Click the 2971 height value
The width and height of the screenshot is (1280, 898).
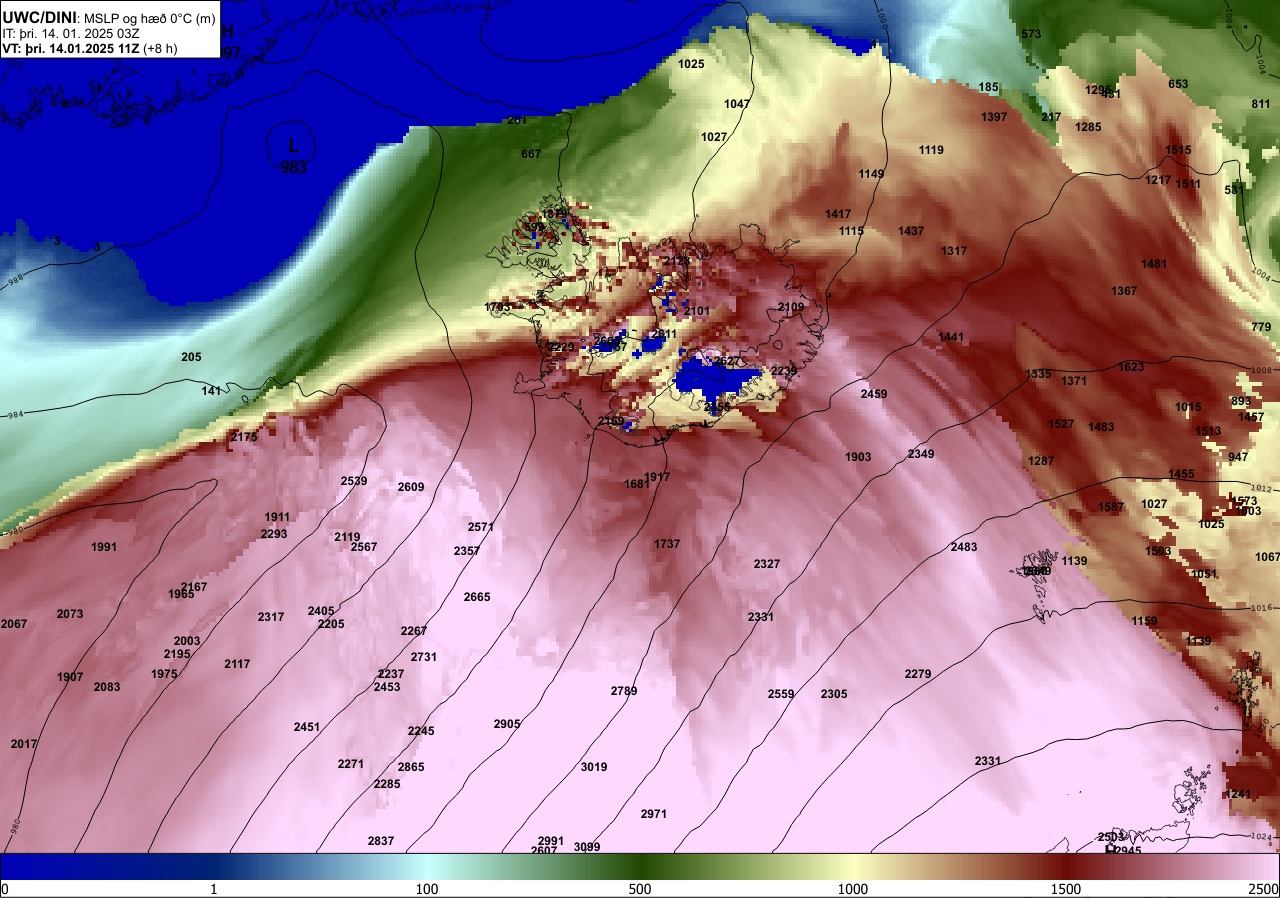(x=653, y=814)
